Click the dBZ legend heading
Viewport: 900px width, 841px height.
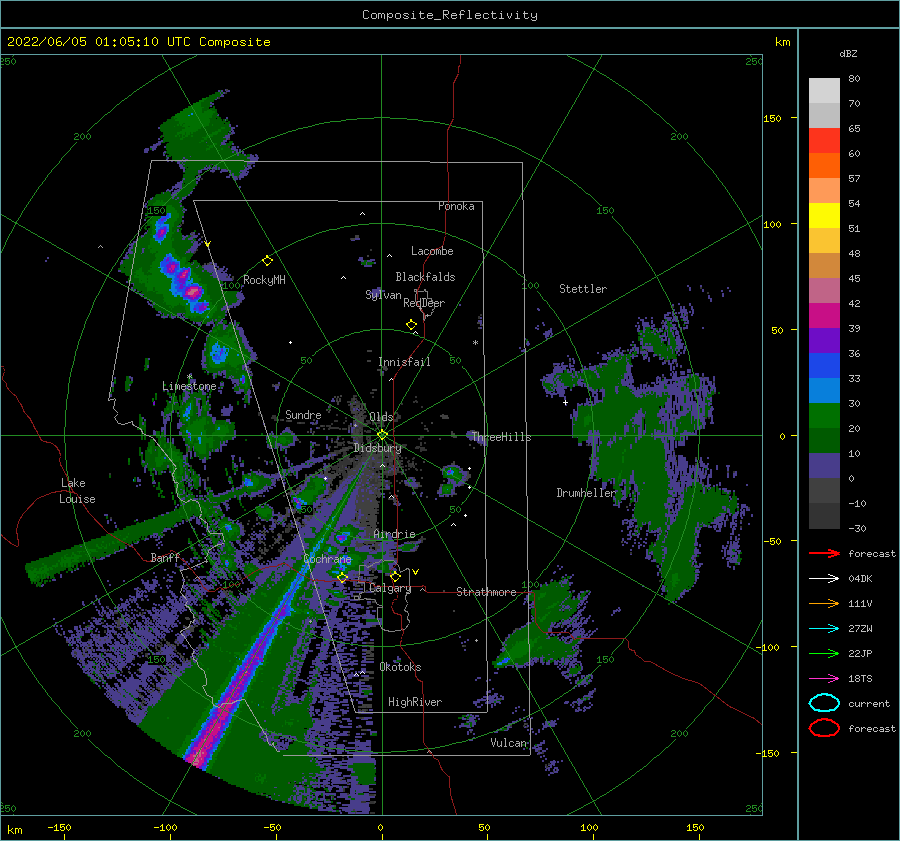(848, 53)
